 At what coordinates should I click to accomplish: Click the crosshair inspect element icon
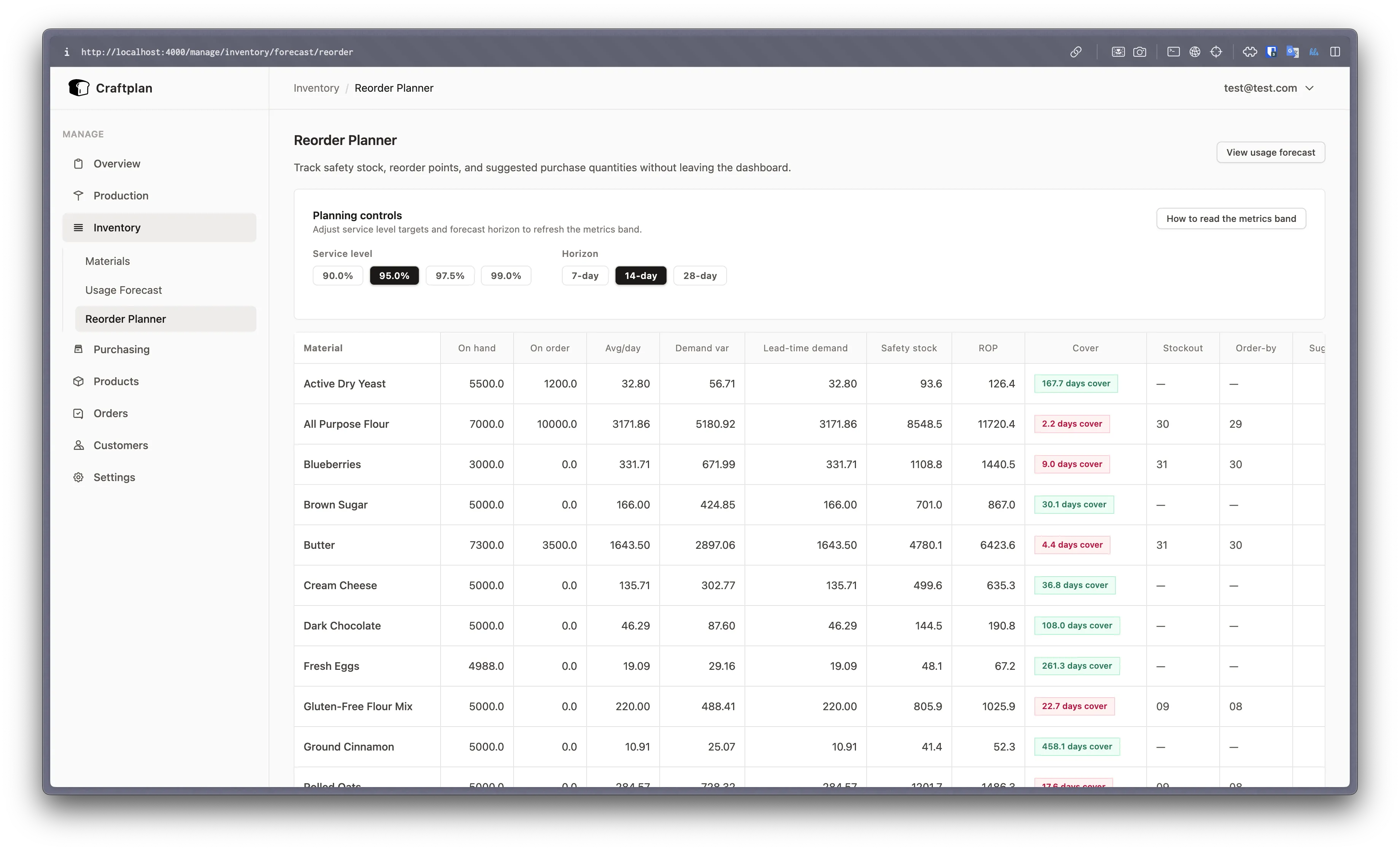[1216, 52]
